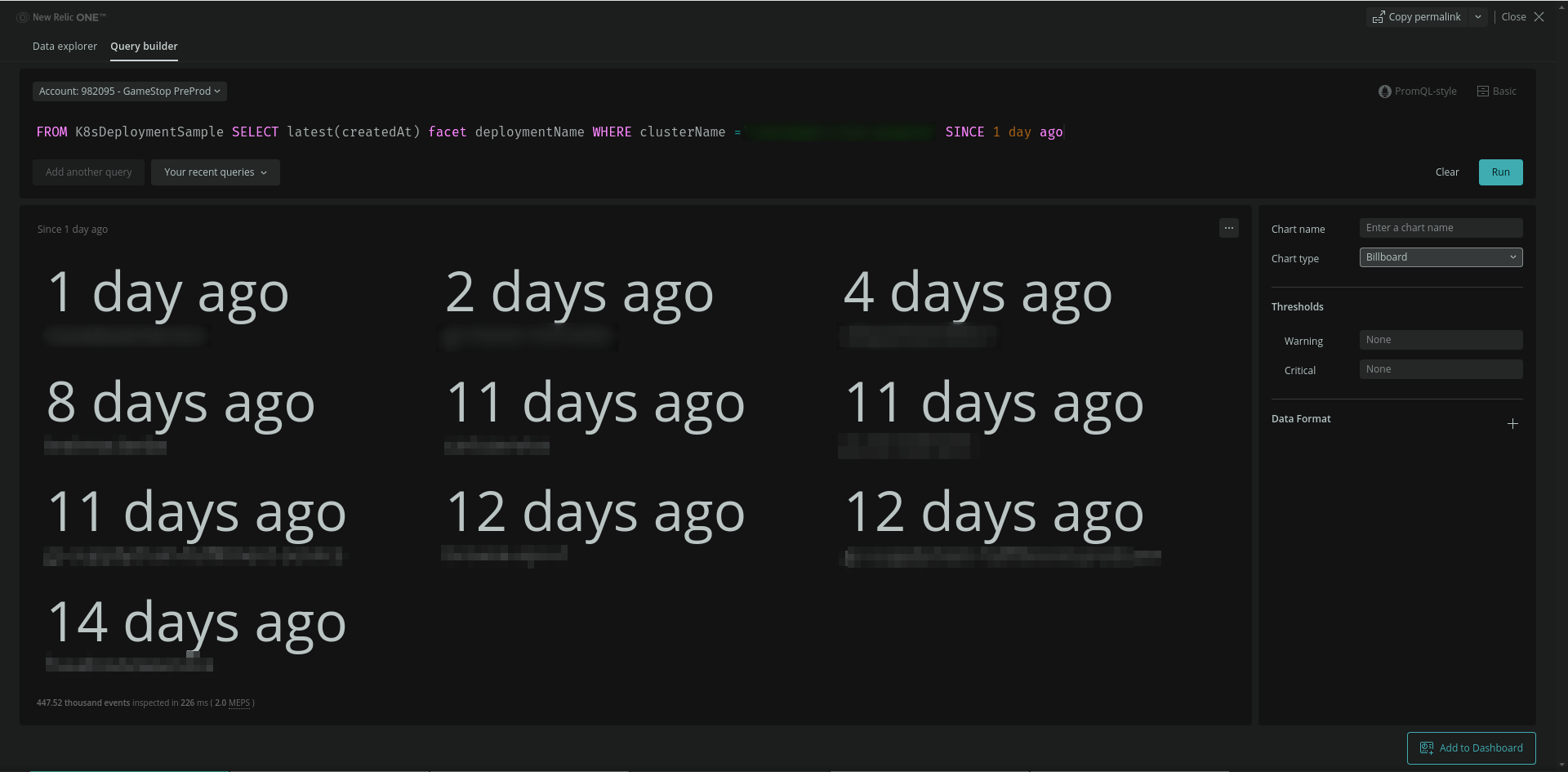
Task: Add the chart to a Dashboard
Action: [x=1471, y=747]
